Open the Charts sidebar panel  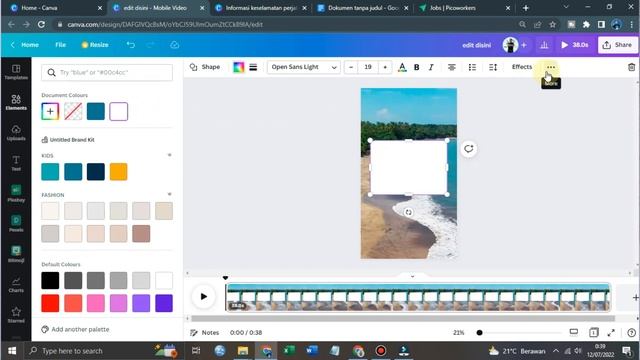(x=16, y=284)
